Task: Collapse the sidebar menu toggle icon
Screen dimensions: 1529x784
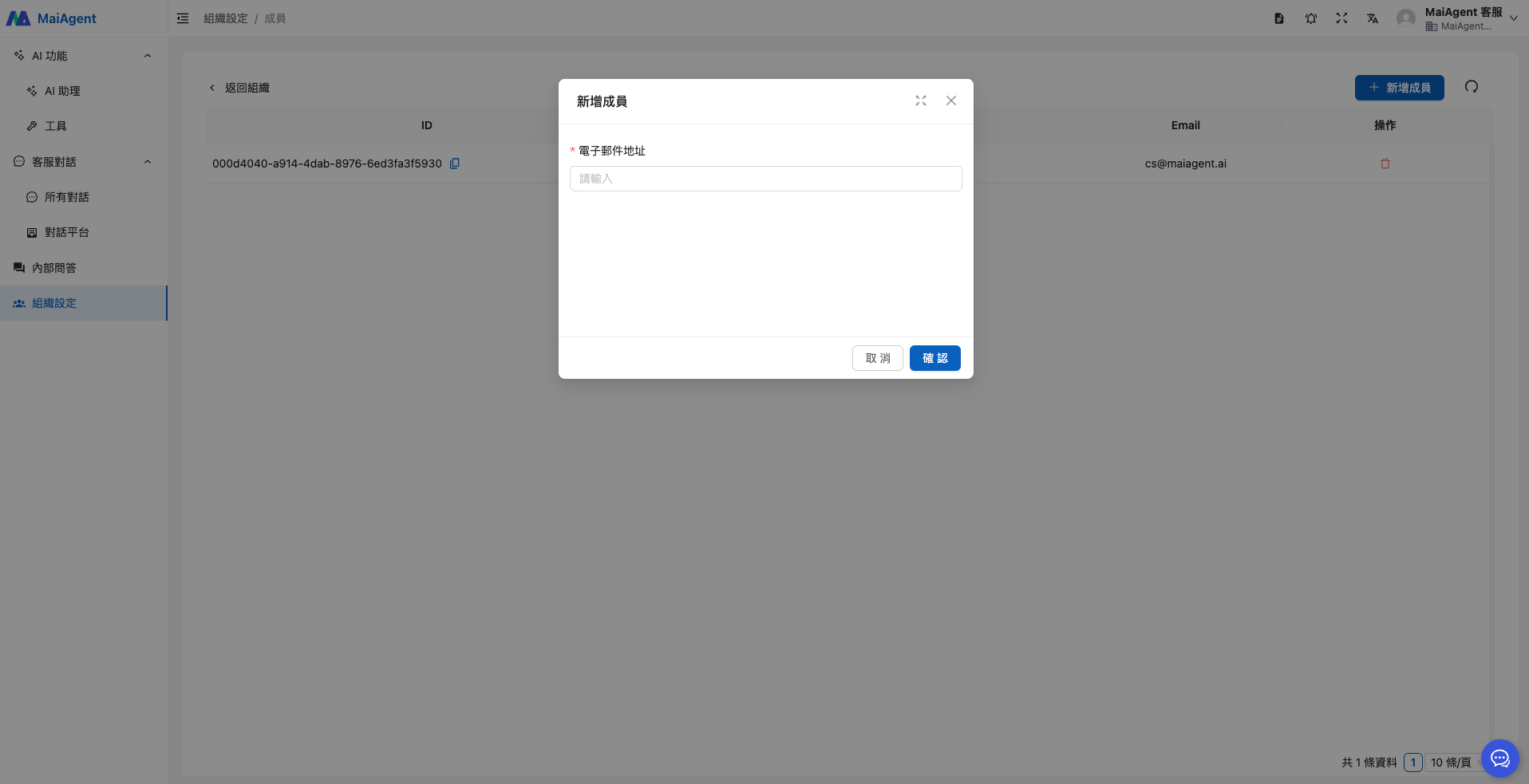Action: coord(183,18)
